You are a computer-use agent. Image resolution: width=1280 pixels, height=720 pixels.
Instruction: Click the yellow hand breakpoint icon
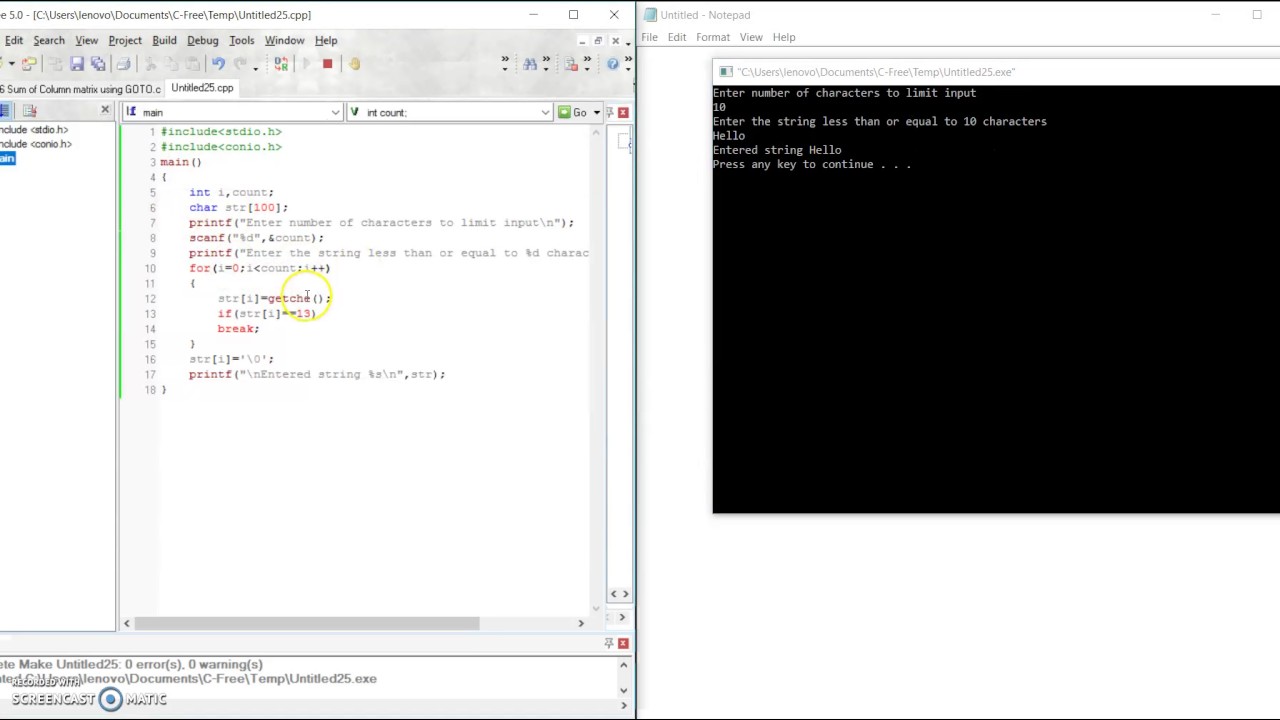coord(354,64)
